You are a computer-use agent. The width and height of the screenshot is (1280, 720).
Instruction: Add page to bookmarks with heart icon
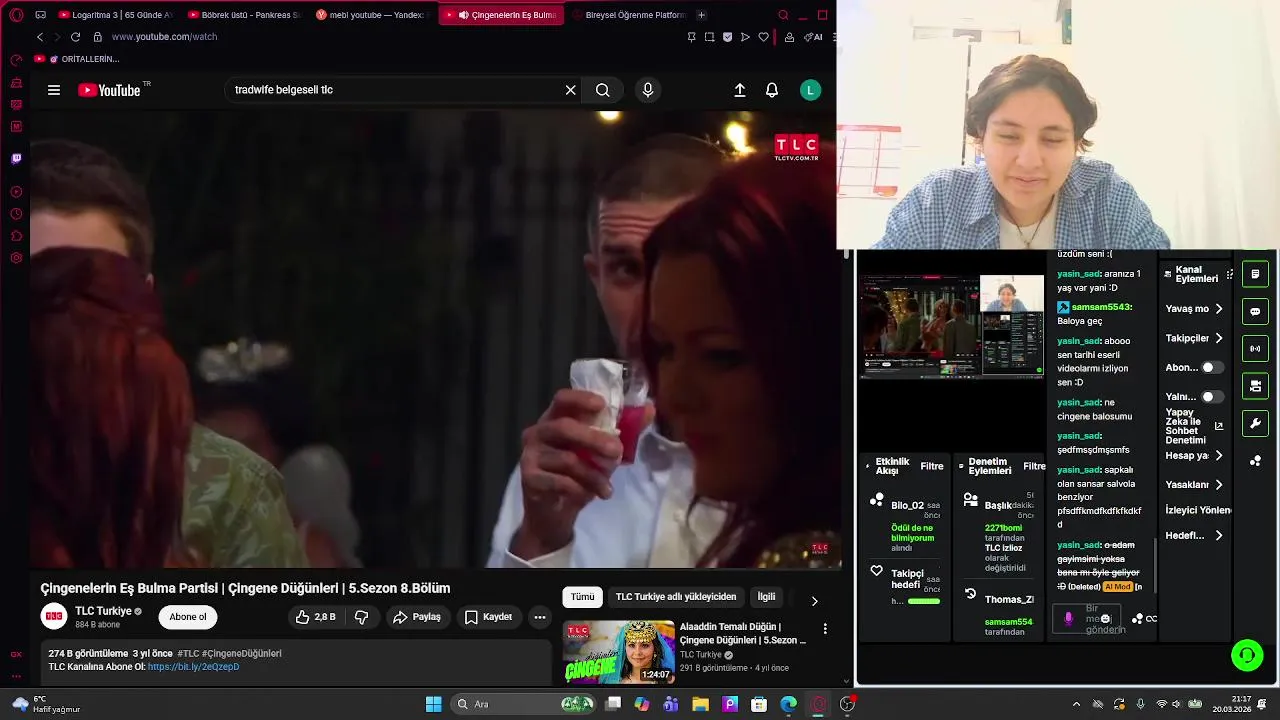pyautogui.click(x=763, y=37)
